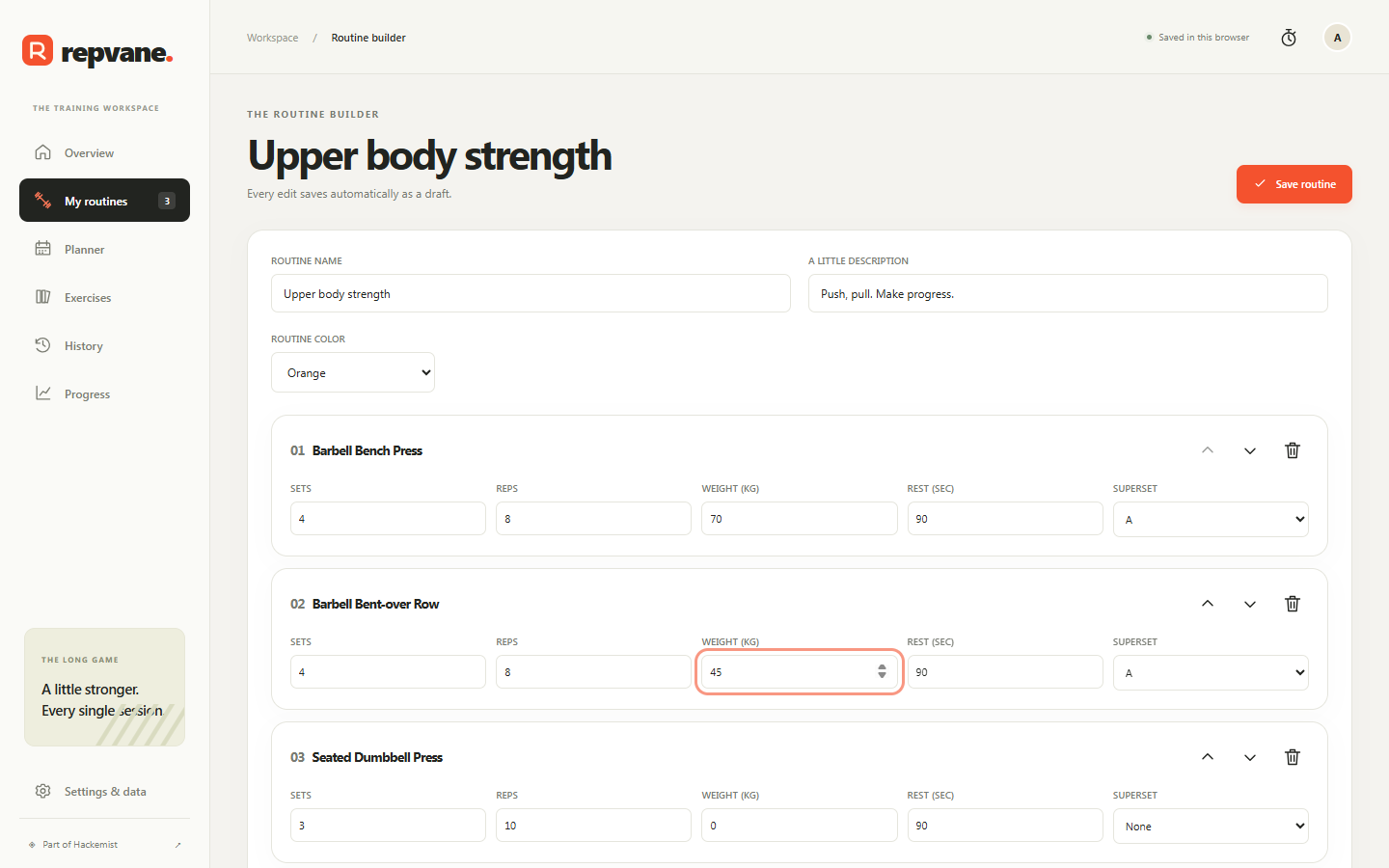Click the Sets field for Barbell Bench Press

[x=388, y=518]
